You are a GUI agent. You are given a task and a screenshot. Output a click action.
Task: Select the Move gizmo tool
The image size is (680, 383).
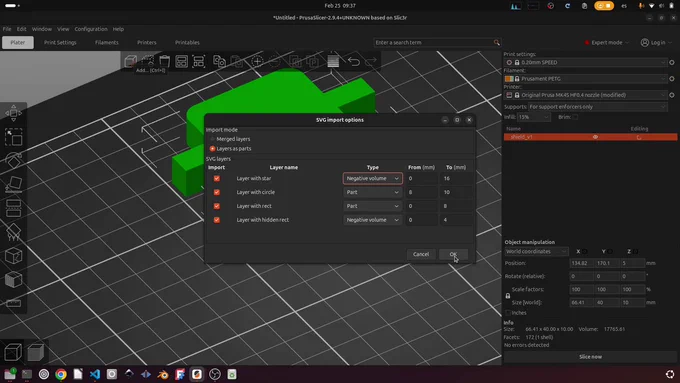point(13,113)
